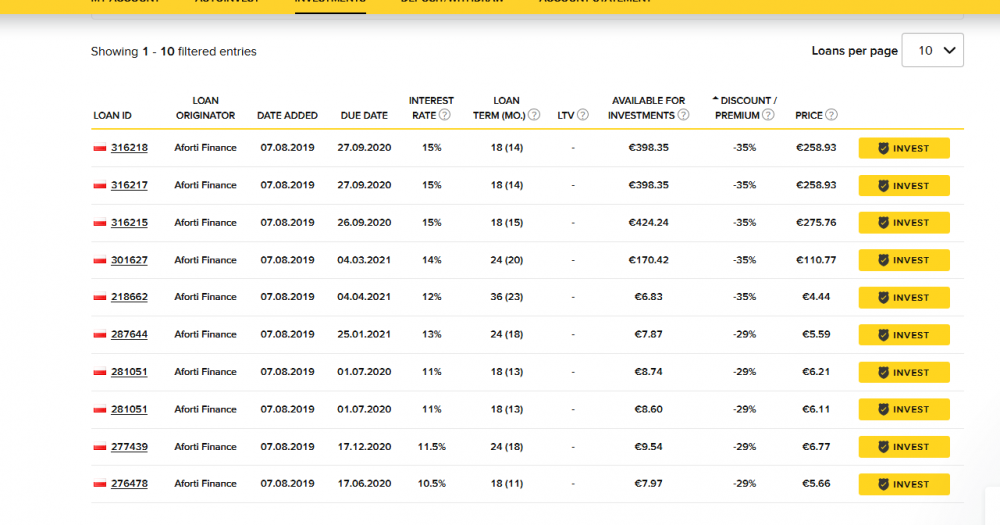
Task: Invest in loan 218662
Action: point(903,297)
